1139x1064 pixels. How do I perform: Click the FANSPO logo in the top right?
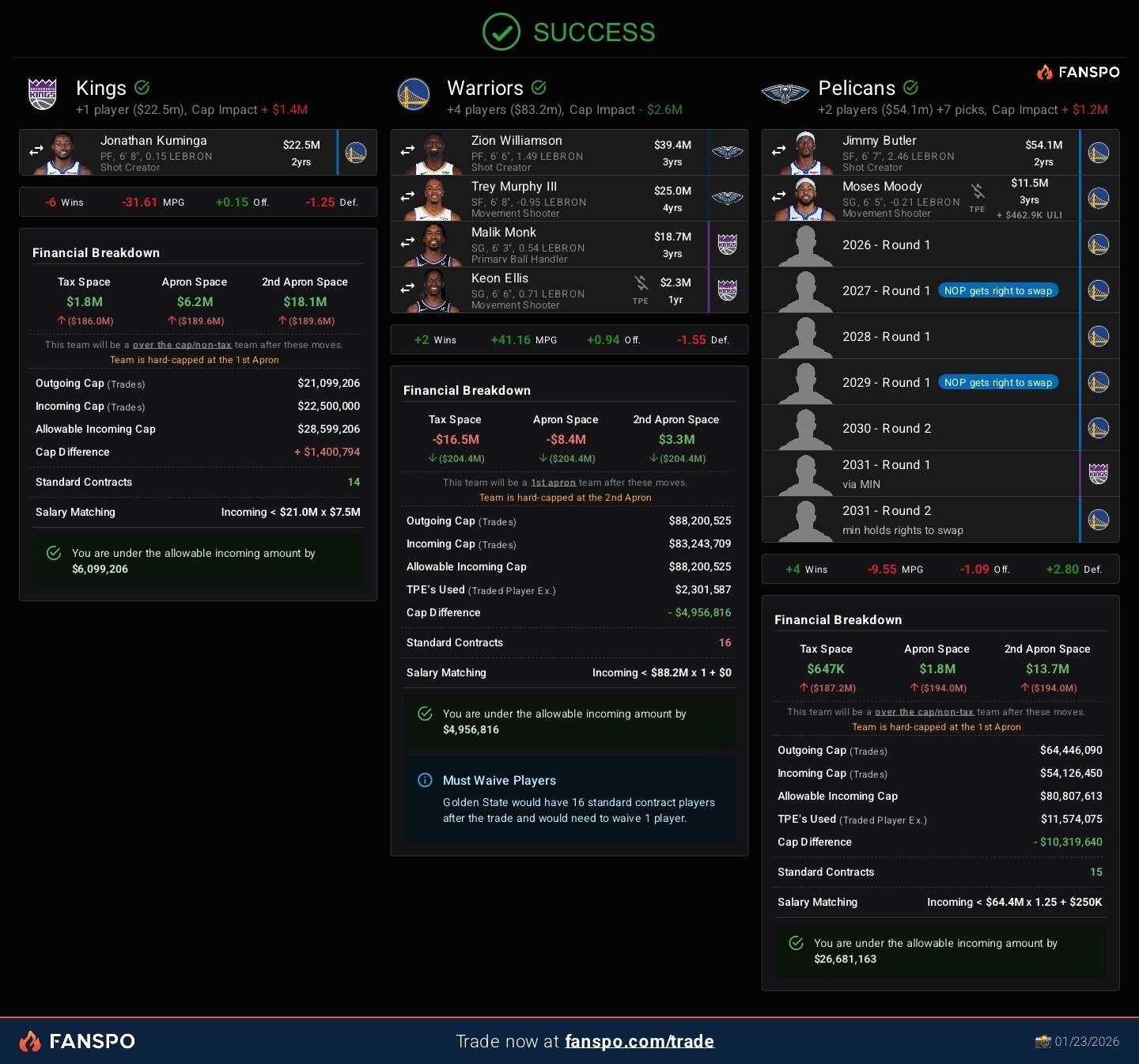(1078, 72)
